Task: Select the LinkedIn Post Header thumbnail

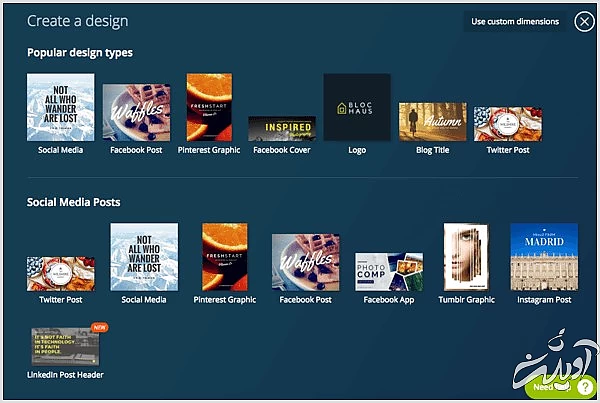Action: 65,346
